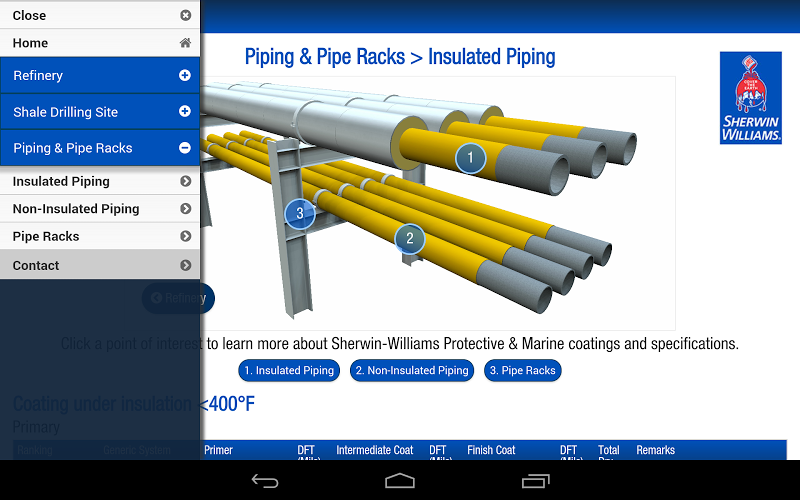The image size is (800, 500).
Task: Open Insulated Piping menu item
Action: tap(100, 181)
